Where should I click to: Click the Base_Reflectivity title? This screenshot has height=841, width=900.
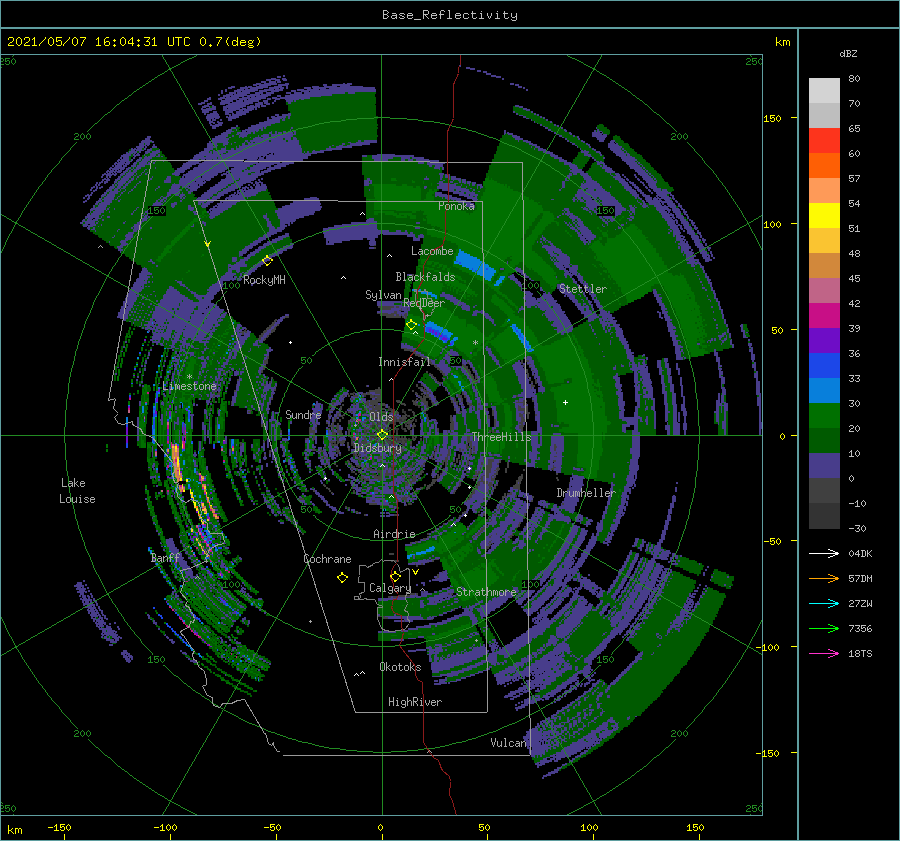pyautogui.click(x=450, y=15)
